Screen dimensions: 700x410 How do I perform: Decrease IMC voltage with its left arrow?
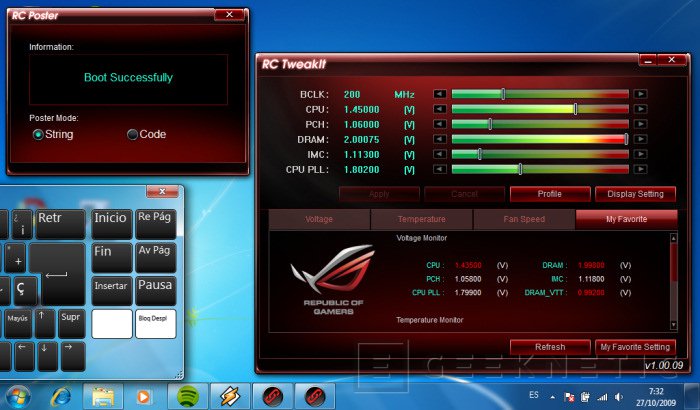coord(440,155)
